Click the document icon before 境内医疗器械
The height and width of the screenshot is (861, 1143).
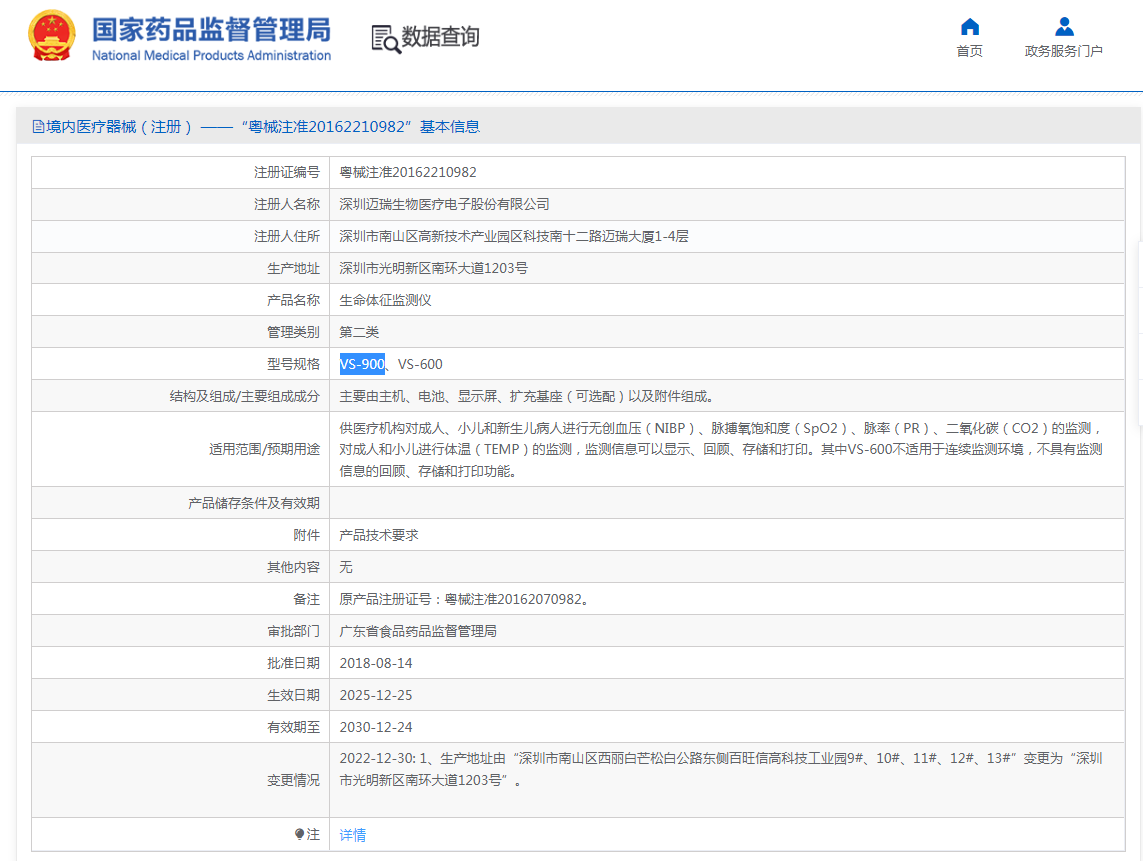tap(38, 127)
